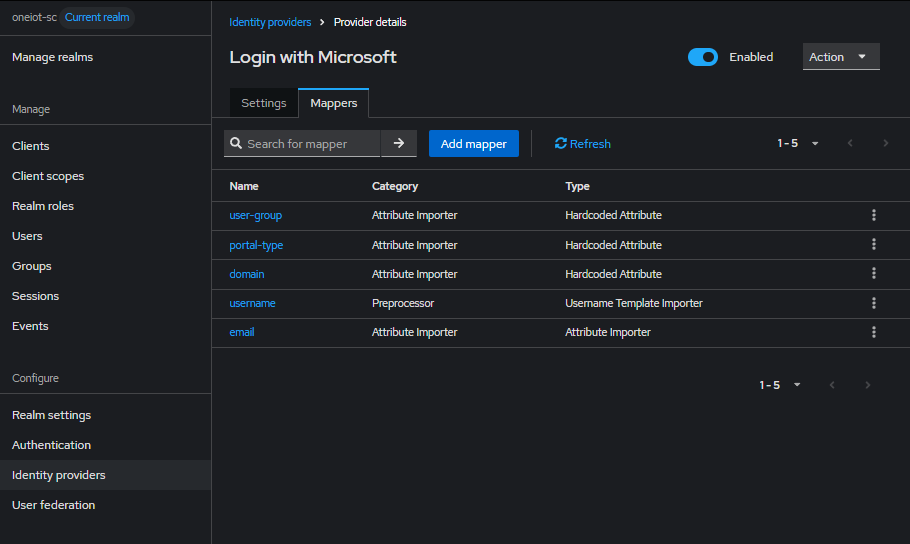Open Clients in sidebar
Viewport: 910px width, 544px height.
click(x=106, y=146)
